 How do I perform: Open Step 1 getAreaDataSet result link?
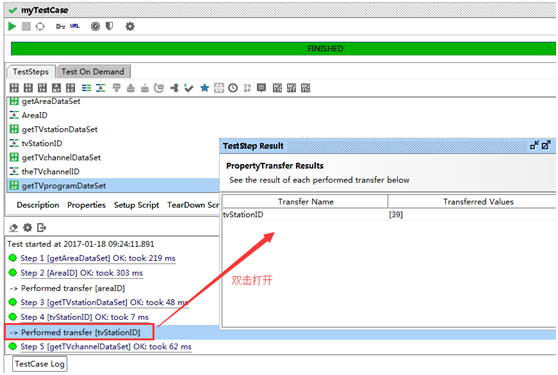pos(98,258)
